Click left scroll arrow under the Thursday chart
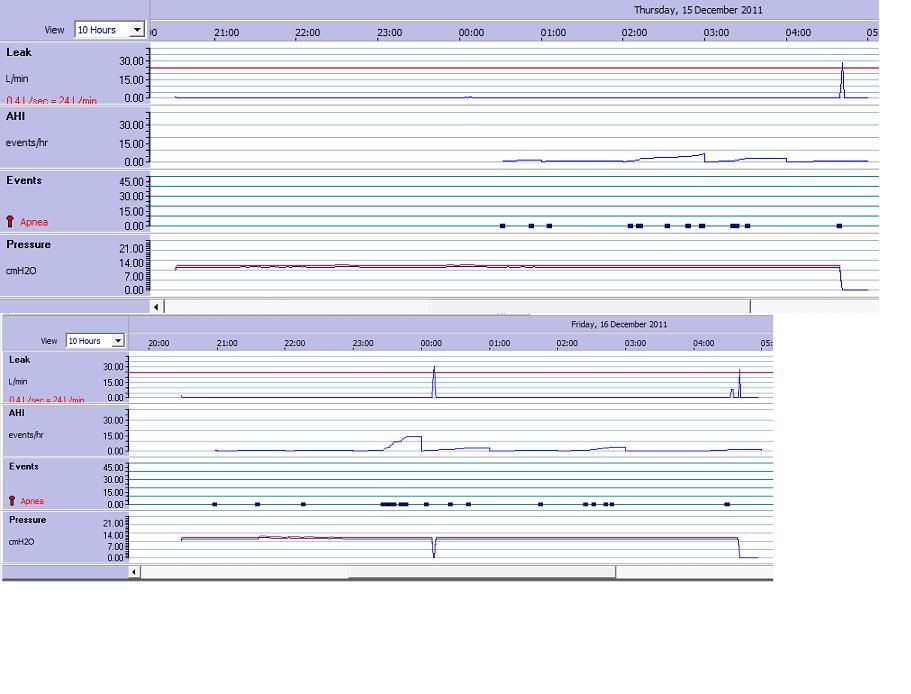The height and width of the screenshot is (694, 911). pos(157,306)
